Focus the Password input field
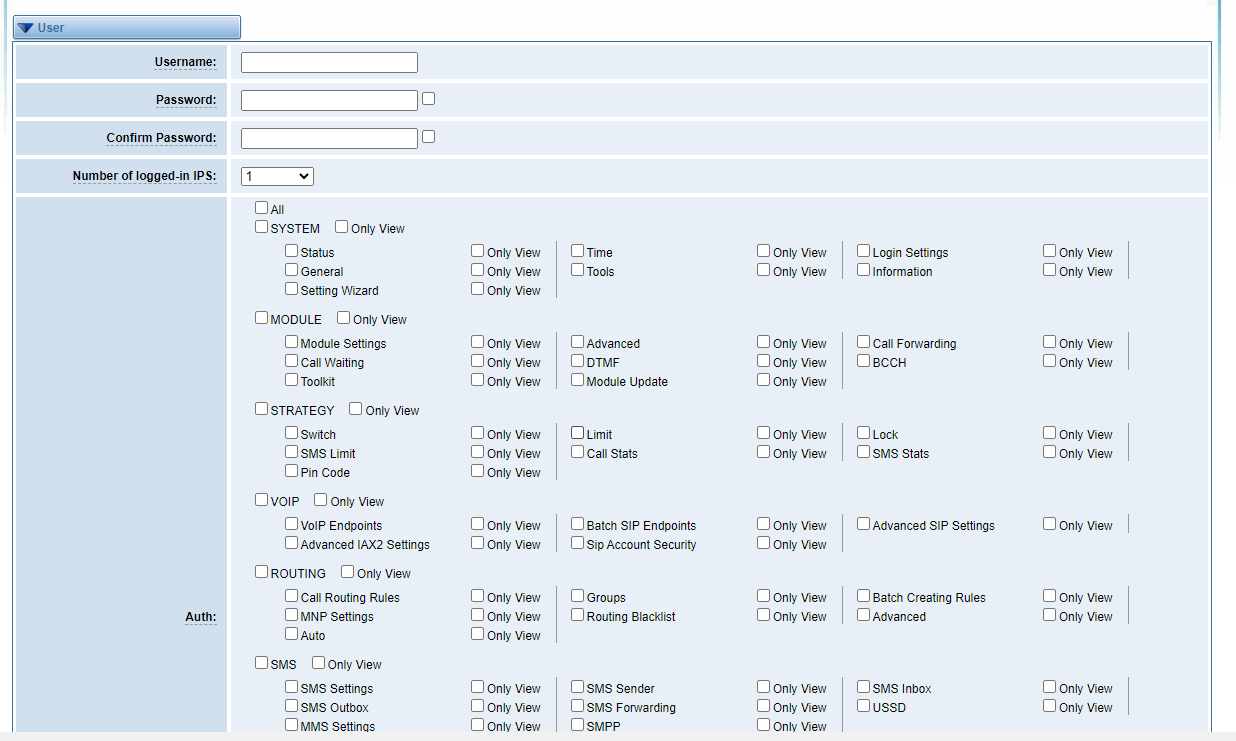This screenshot has height=741, width=1236. (x=329, y=100)
